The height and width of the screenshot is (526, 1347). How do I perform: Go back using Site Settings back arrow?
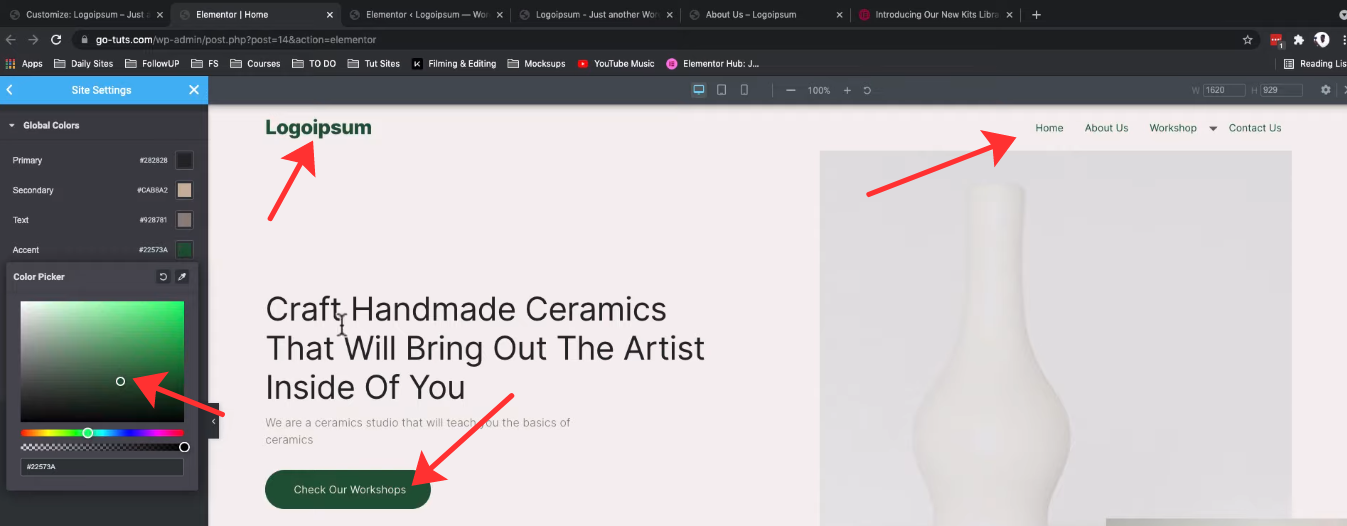click(9, 90)
